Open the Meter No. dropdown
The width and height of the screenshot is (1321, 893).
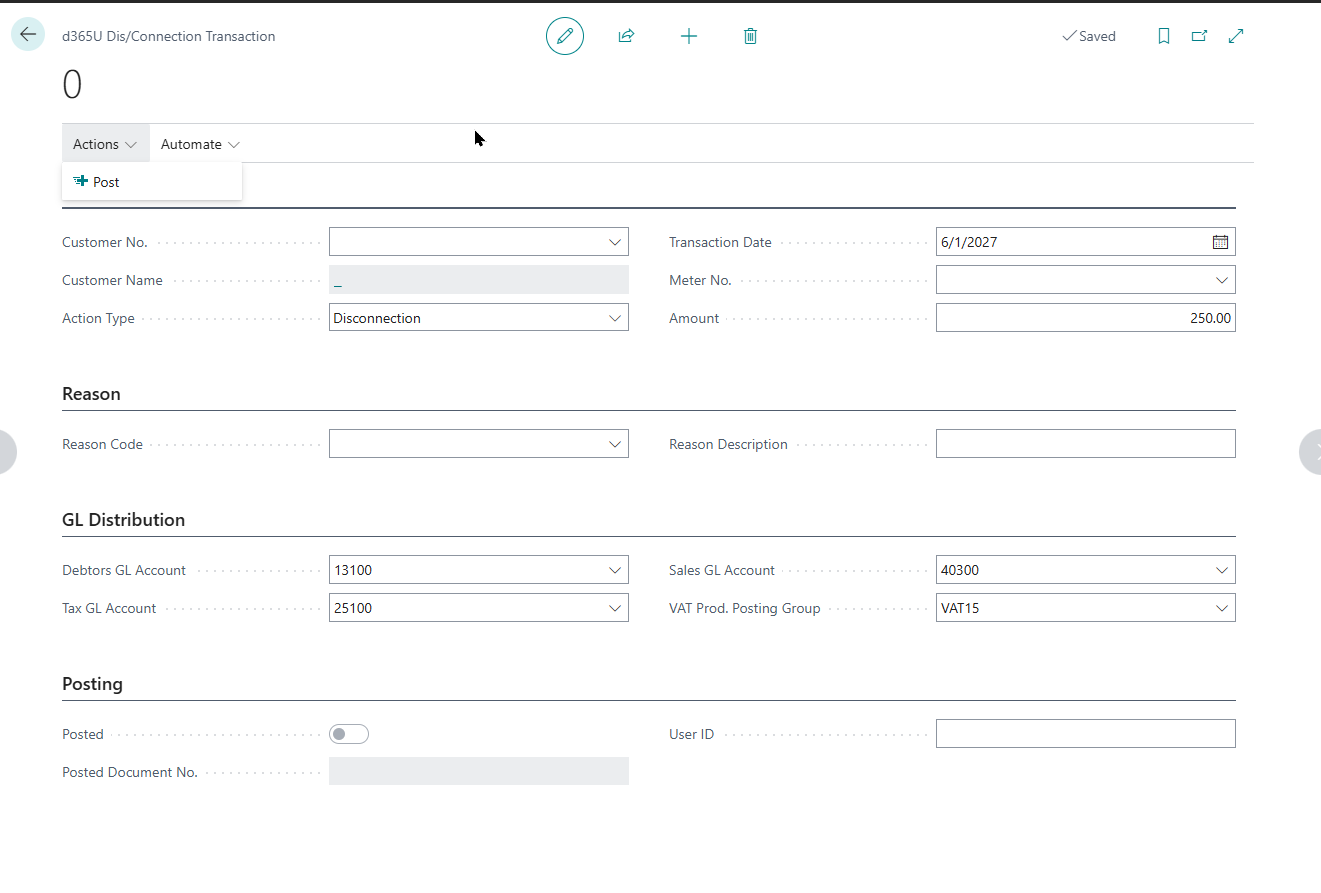(x=1222, y=280)
